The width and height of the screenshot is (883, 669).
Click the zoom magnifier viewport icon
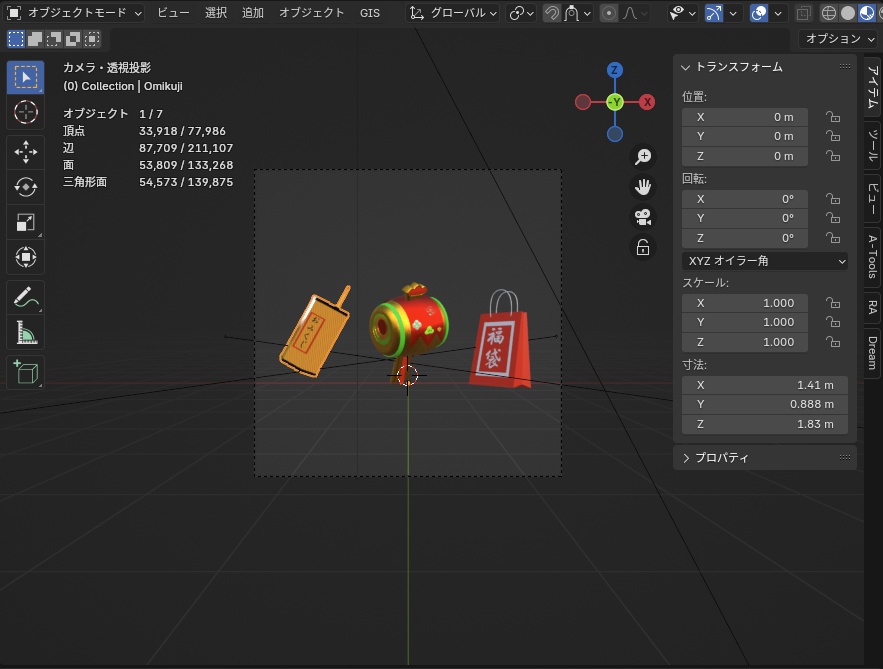coord(643,157)
